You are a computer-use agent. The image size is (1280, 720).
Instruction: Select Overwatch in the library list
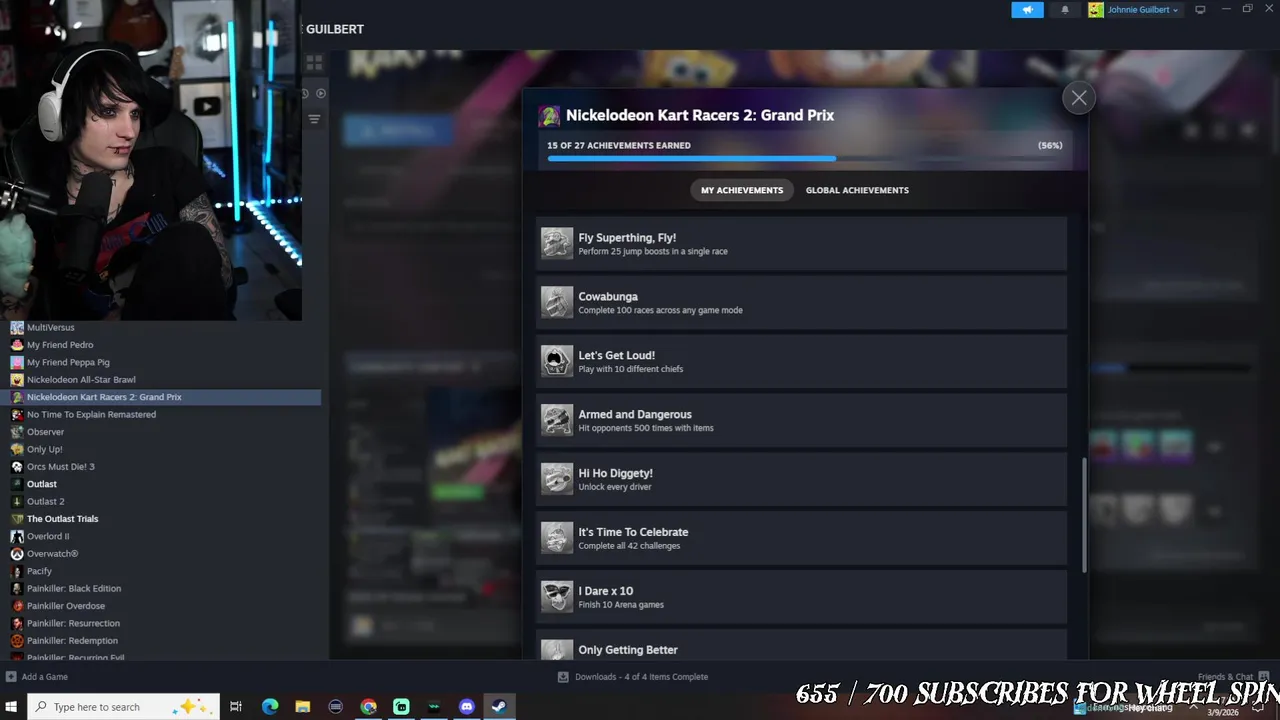pos(52,553)
